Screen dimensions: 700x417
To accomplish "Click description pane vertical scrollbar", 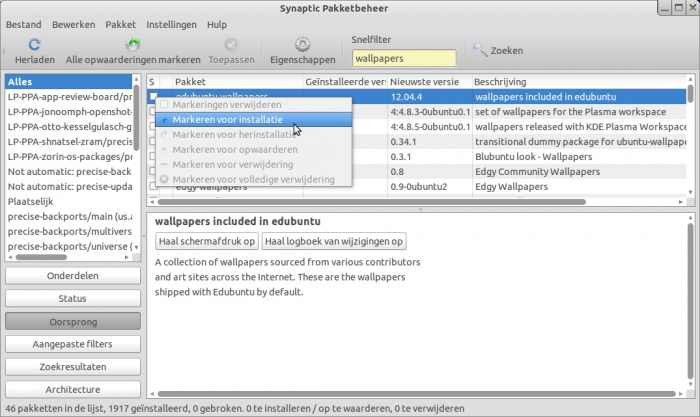I will [691, 299].
